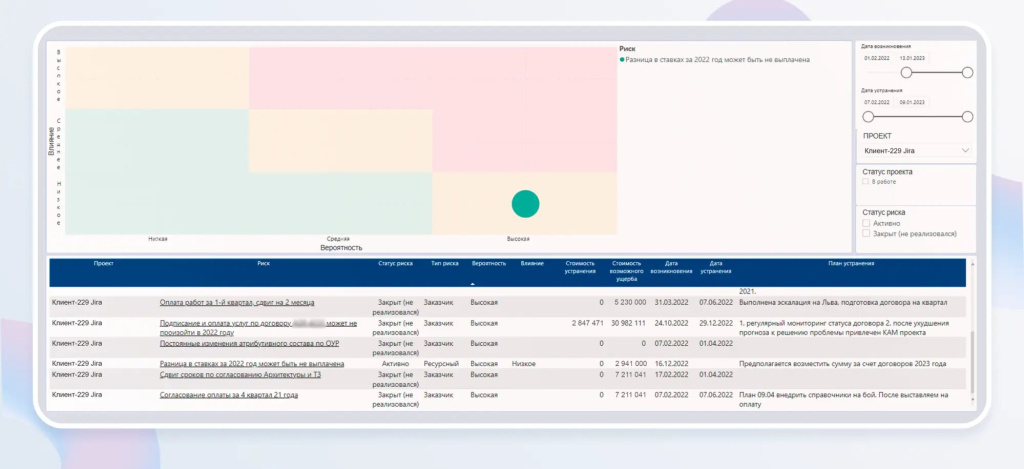1024x469 pixels.
Task: Click the table vertical scrollbar thumb
Action: [973, 361]
